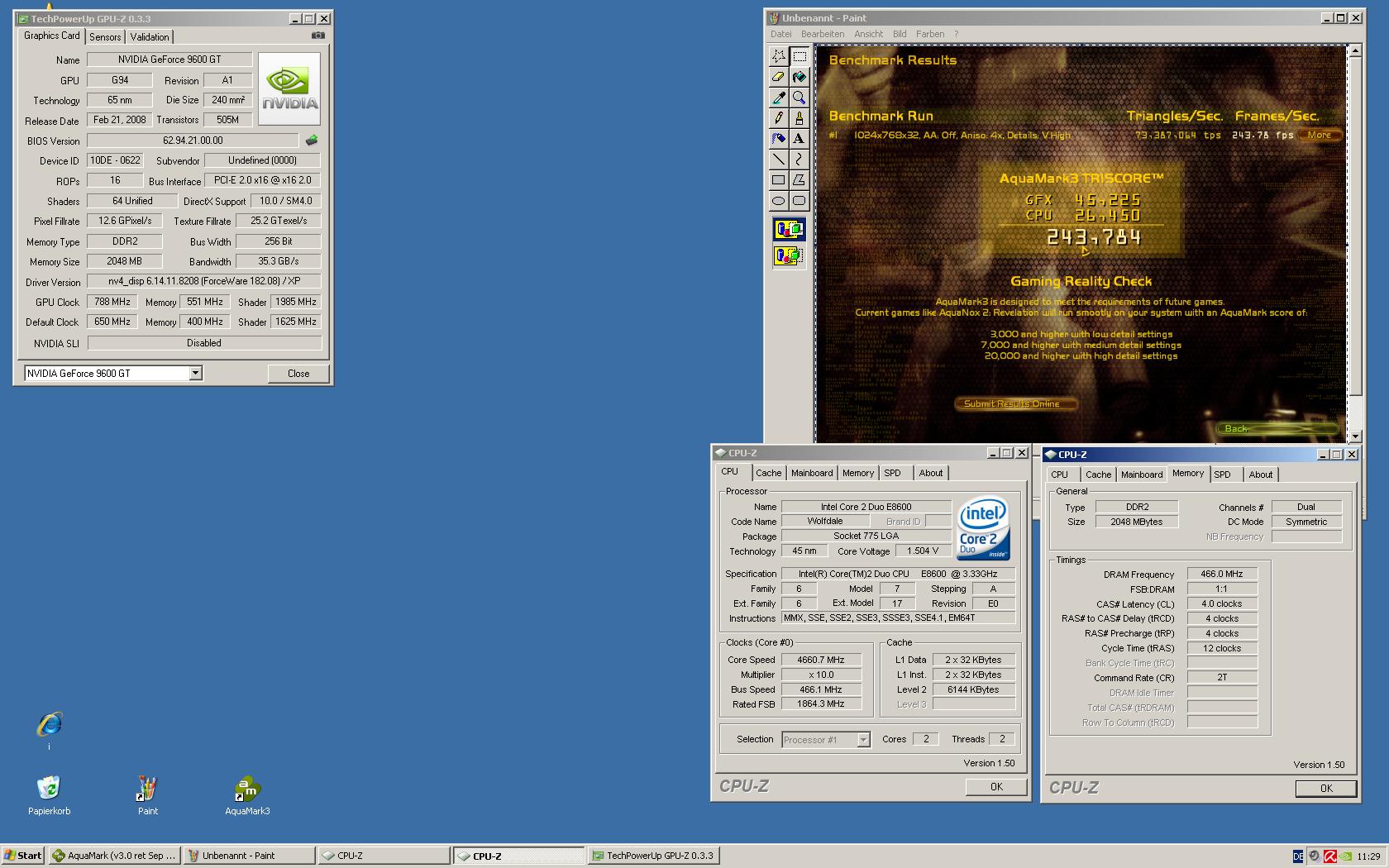
Task: Activate the Magnifier tool in Paint
Action: coord(800,98)
